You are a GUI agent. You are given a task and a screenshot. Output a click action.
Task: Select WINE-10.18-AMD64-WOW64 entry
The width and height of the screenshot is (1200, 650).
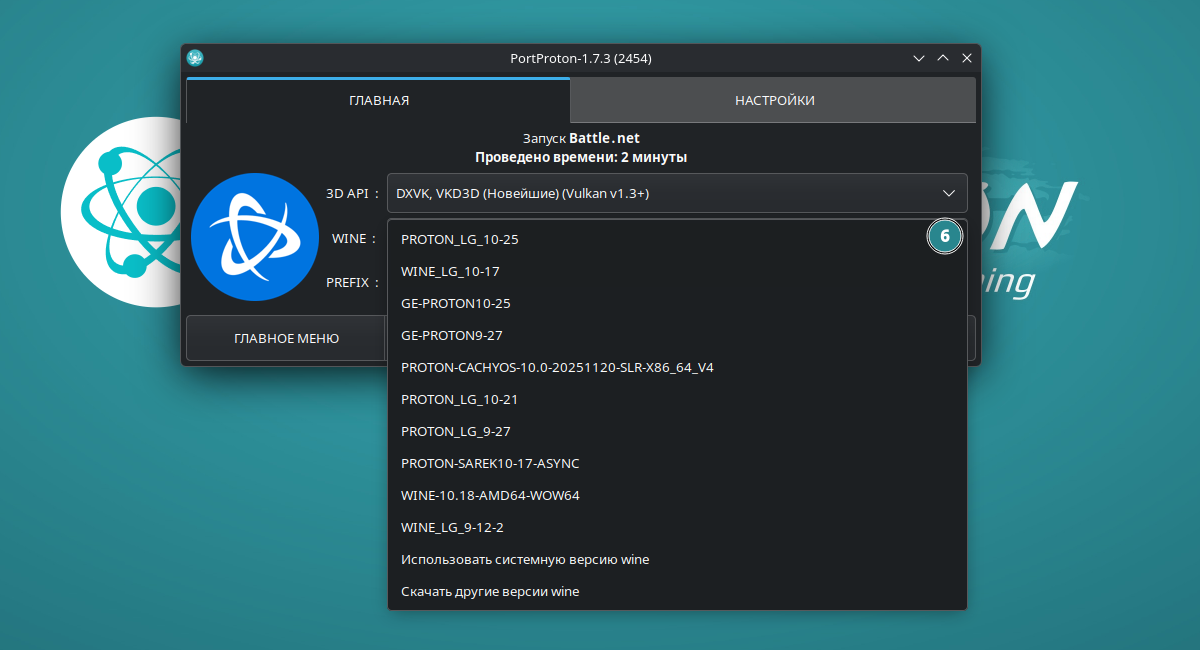[x=490, y=496]
